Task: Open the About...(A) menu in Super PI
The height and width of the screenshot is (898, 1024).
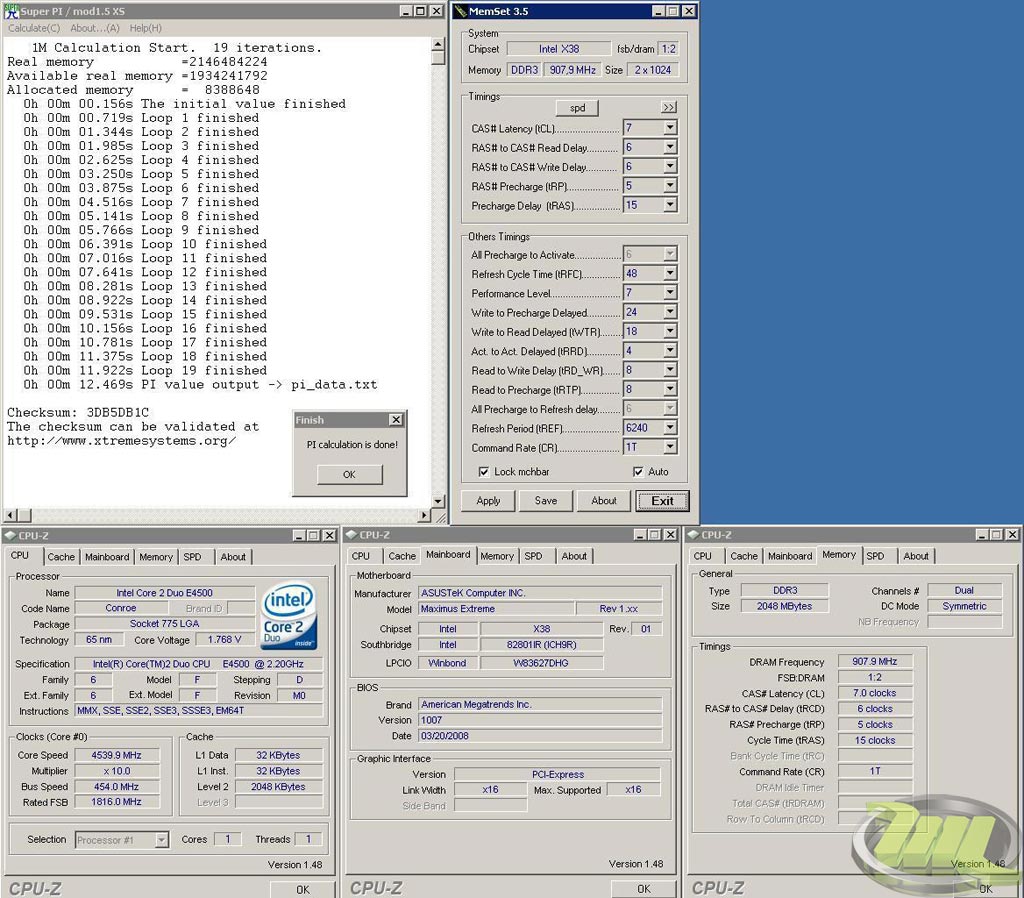Action: click(95, 28)
